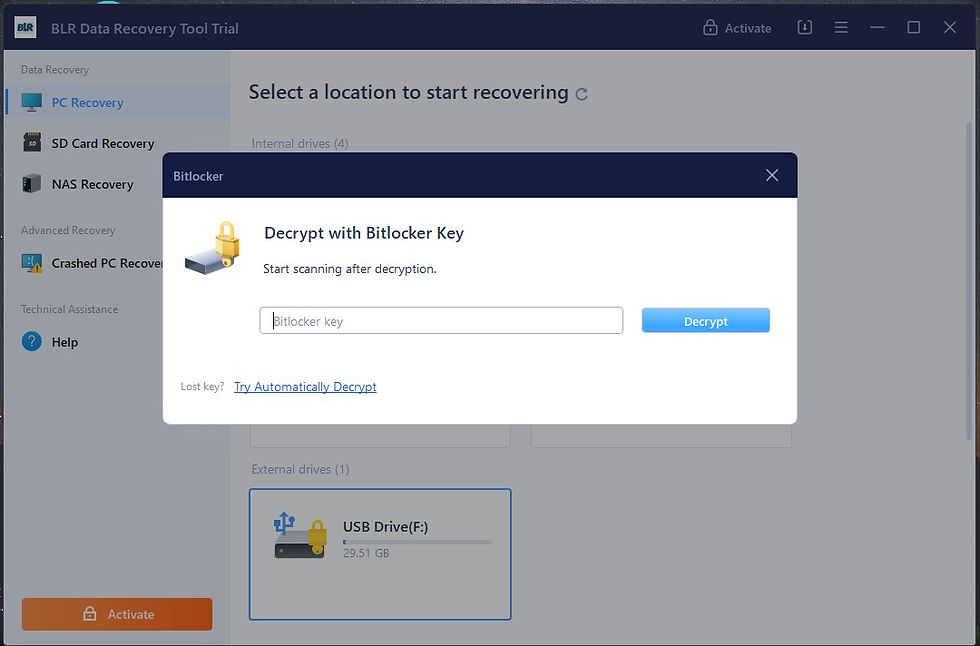Click the BLR app logo icon
The height and width of the screenshot is (646, 980).
click(x=26, y=27)
